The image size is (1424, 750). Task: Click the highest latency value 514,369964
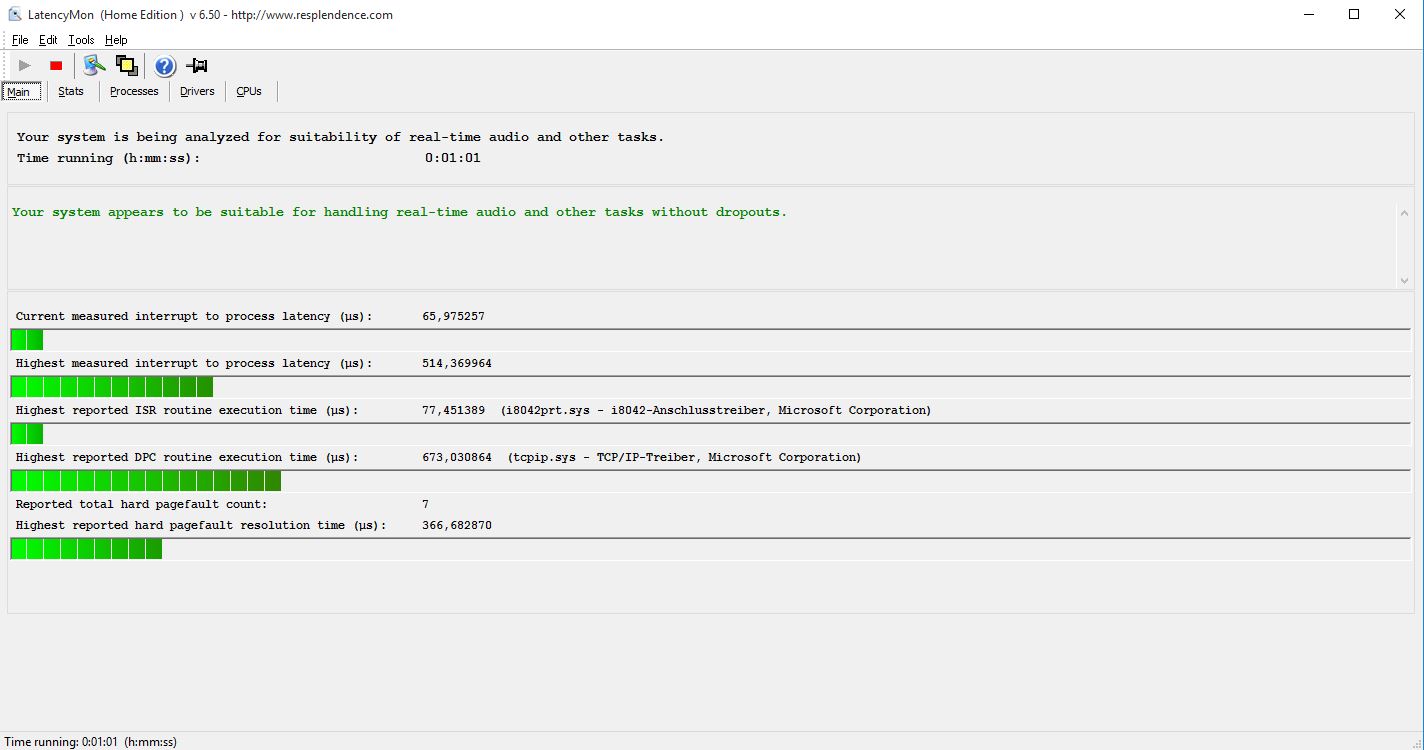coord(457,363)
